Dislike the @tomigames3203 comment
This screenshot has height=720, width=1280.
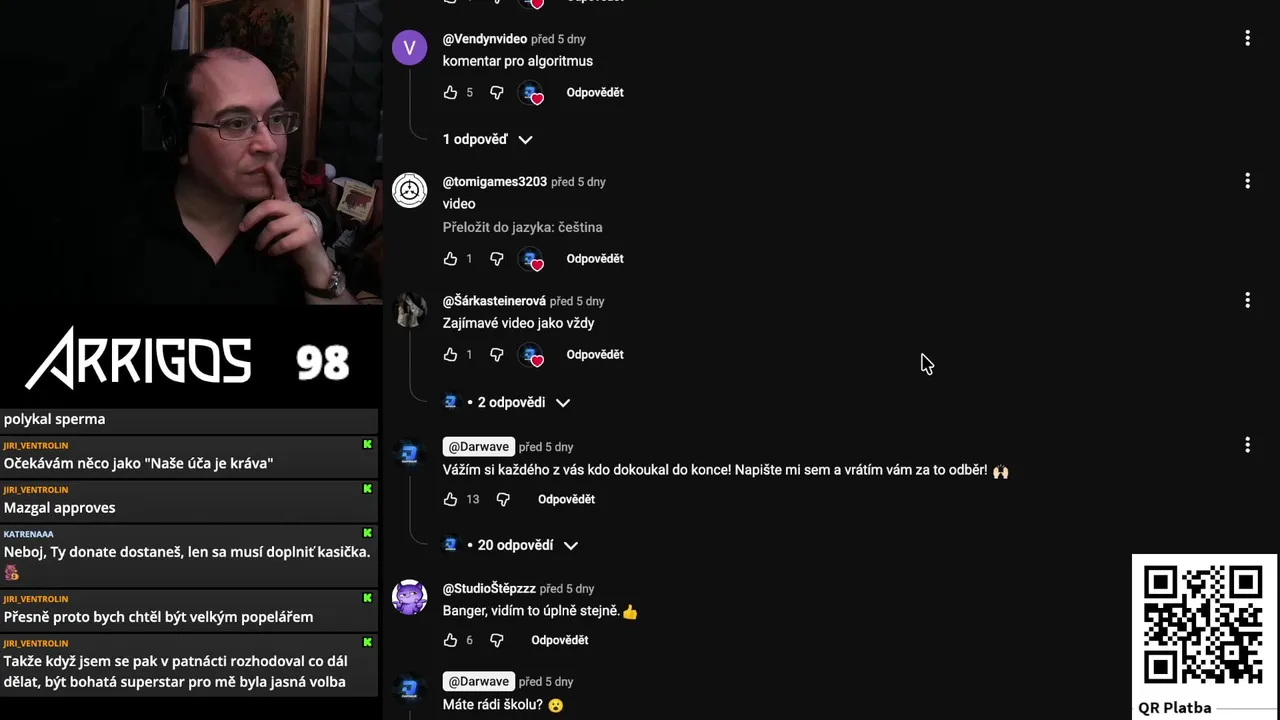497,258
